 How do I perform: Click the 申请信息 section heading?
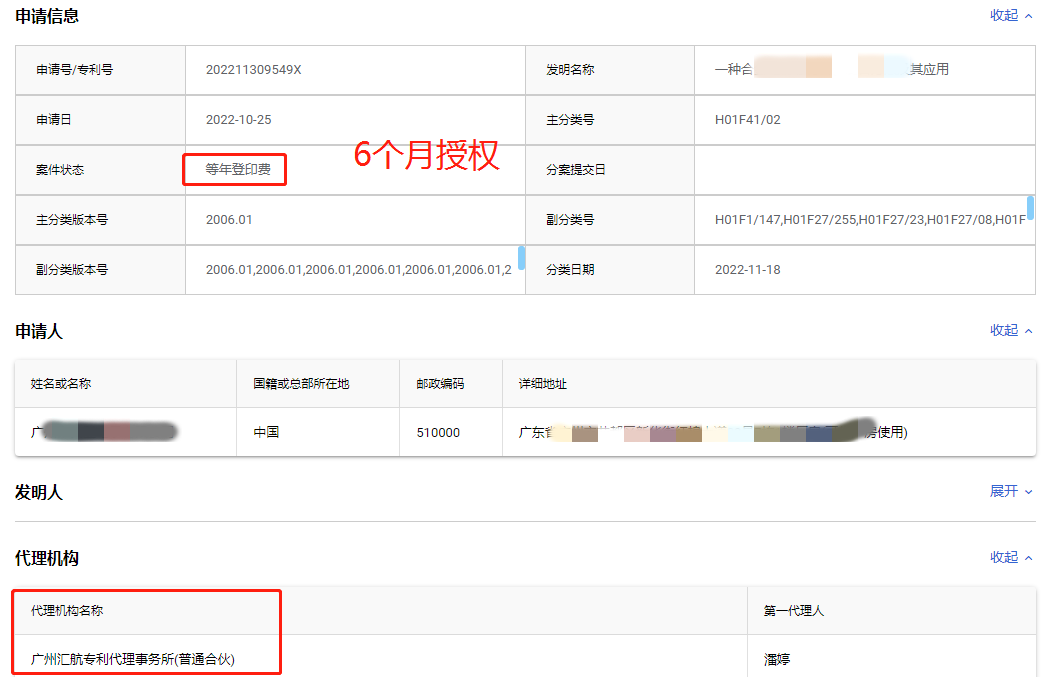click(47, 16)
